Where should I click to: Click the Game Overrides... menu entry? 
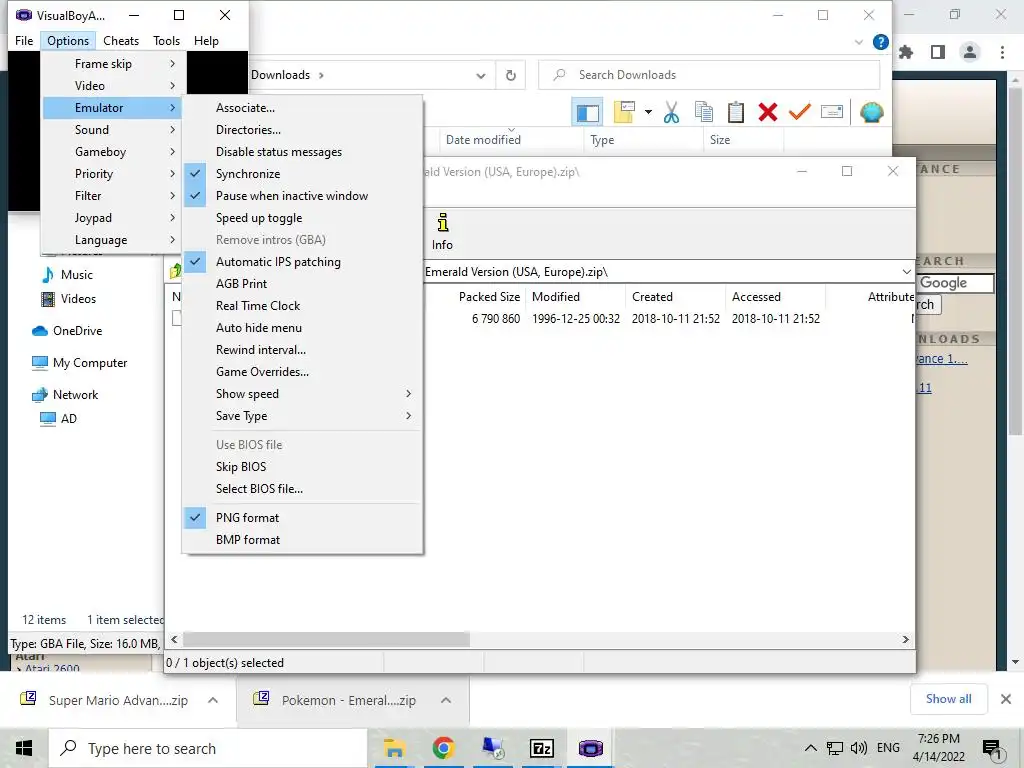coord(302,372)
